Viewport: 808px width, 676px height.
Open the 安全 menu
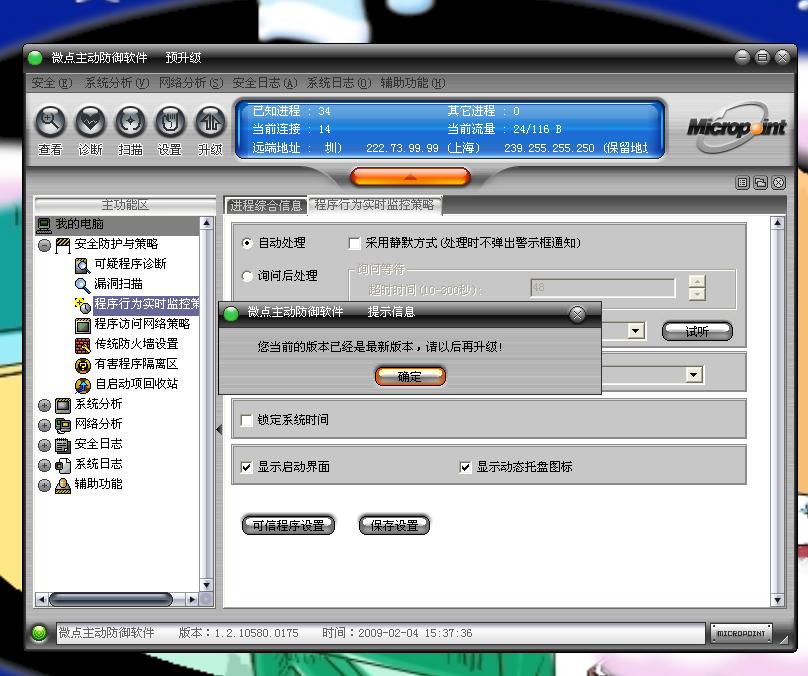click(x=52, y=83)
